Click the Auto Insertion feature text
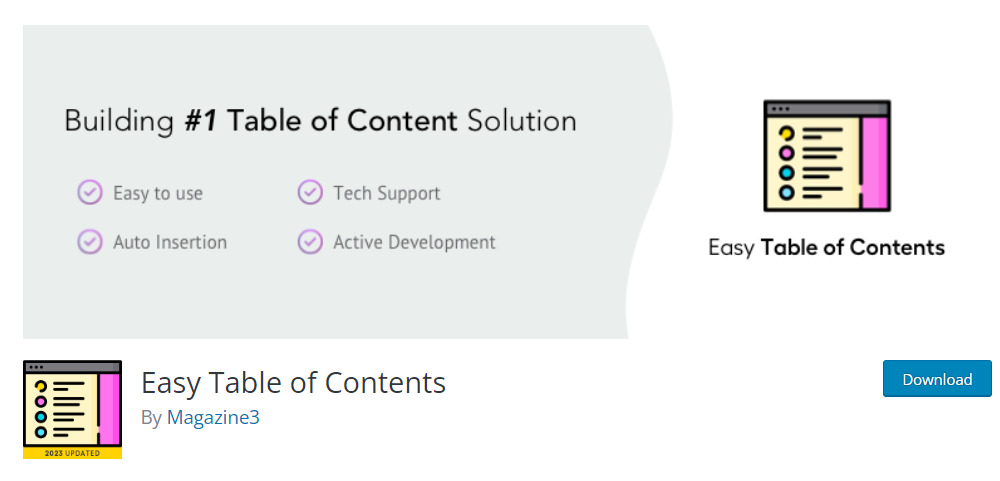 [170, 242]
